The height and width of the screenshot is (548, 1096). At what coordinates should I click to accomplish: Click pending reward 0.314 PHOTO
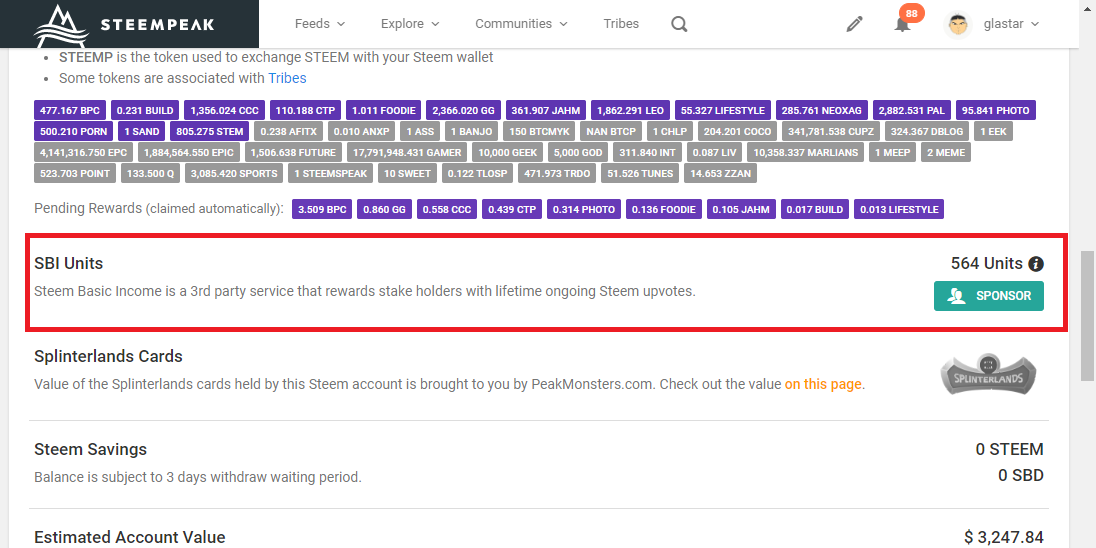pyautogui.click(x=584, y=209)
